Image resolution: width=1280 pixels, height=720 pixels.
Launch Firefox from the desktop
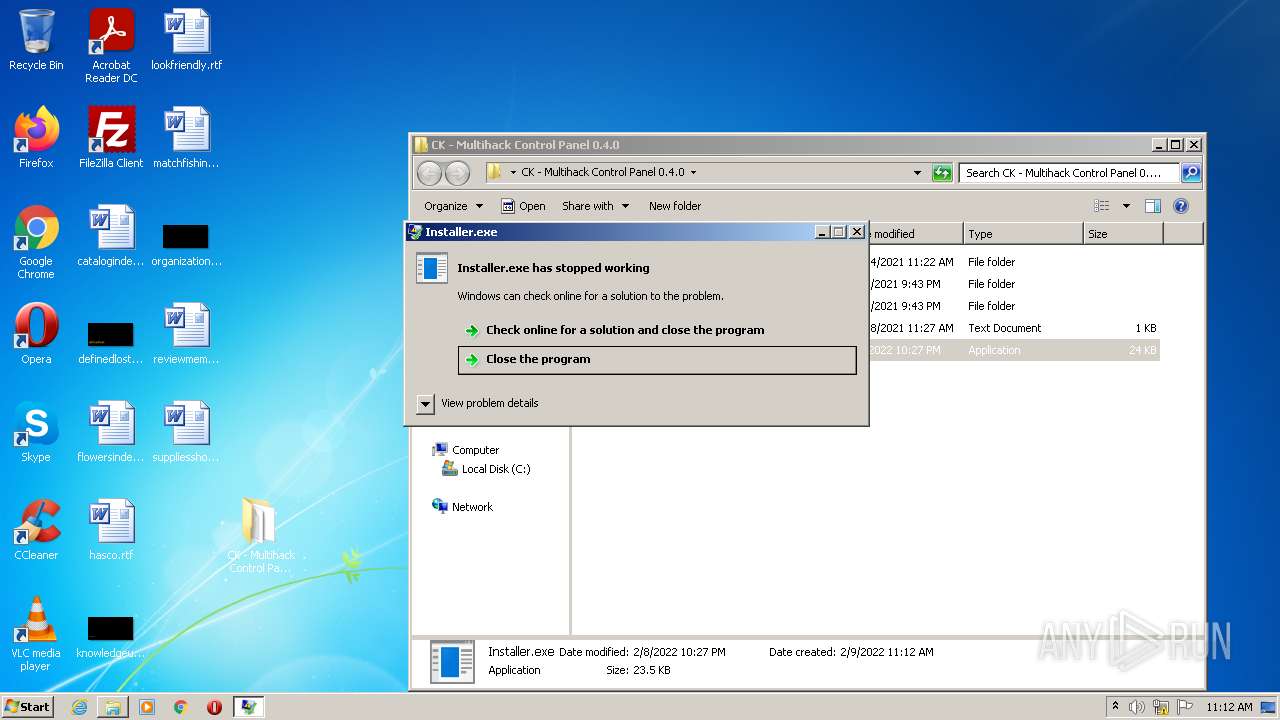36,138
